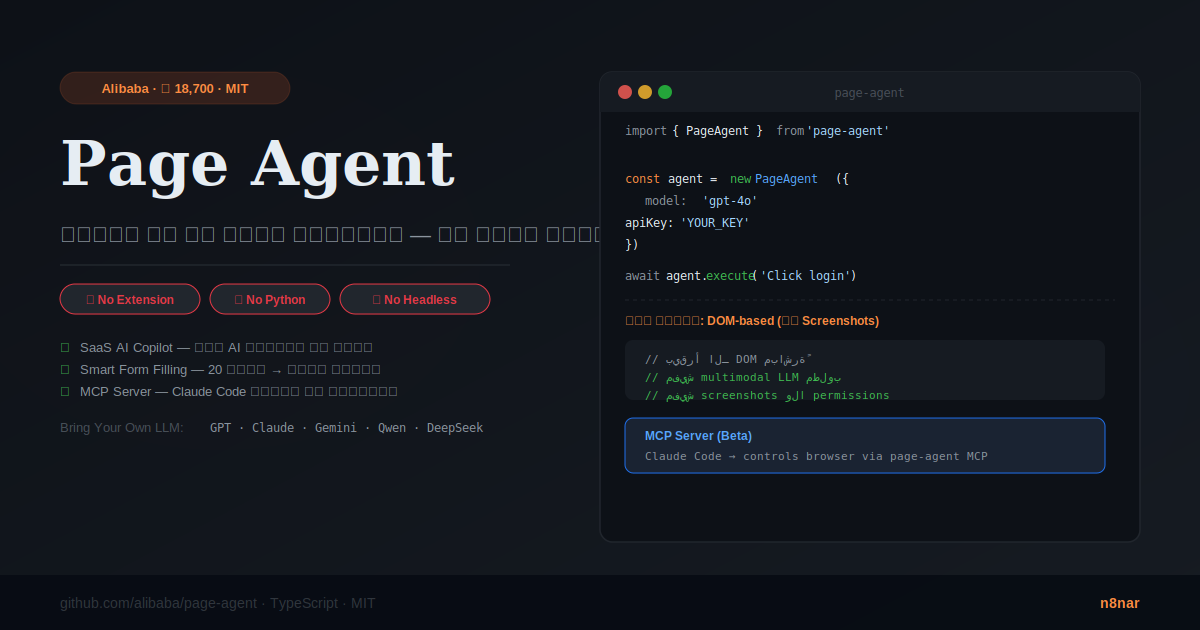The height and width of the screenshot is (630, 1200).
Task: Click Gemini in the LLM list
Action: pos(336,427)
